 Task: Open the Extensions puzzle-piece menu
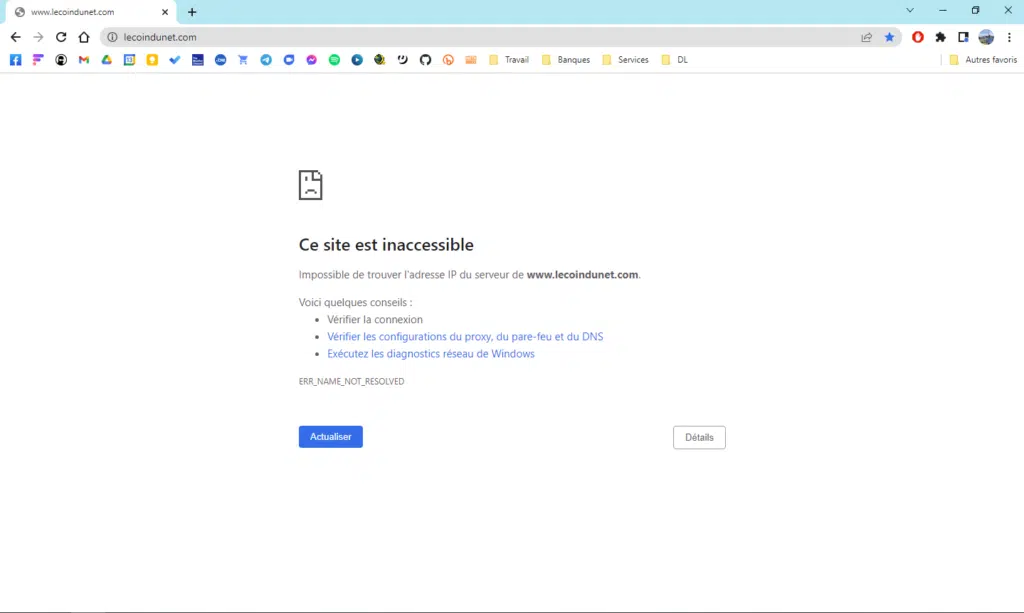point(940,37)
